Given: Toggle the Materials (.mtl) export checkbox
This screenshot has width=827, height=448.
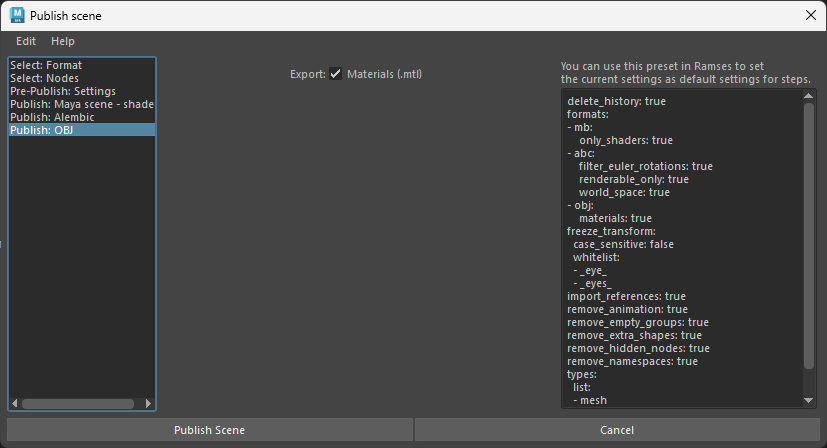Looking at the screenshot, I should [336, 74].
